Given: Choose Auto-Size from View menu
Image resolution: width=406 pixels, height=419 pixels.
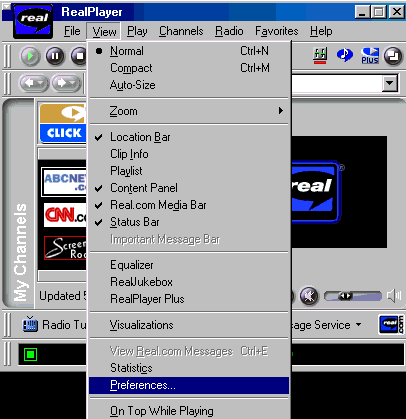Looking at the screenshot, I should (189, 85).
